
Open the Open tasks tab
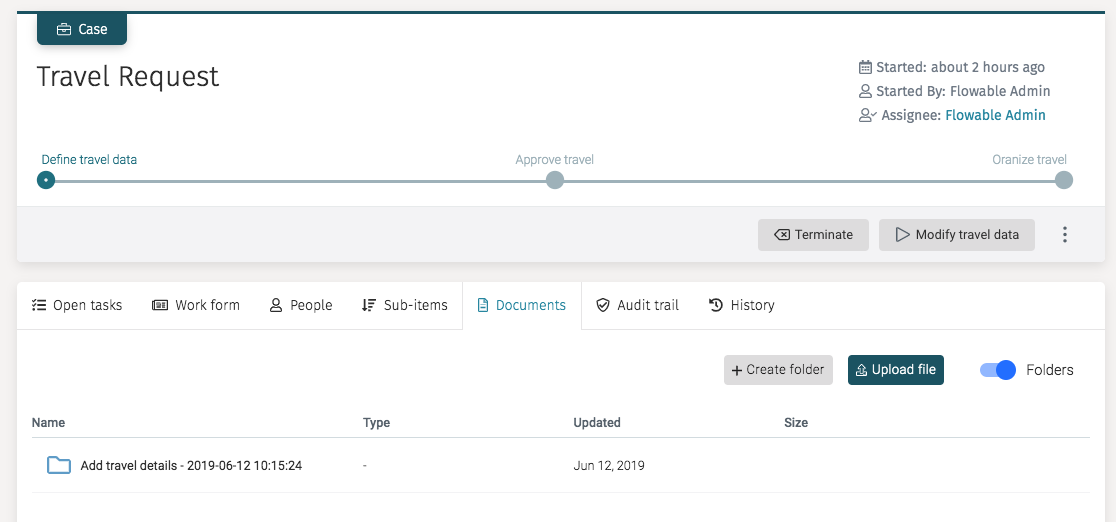click(x=77, y=305)
